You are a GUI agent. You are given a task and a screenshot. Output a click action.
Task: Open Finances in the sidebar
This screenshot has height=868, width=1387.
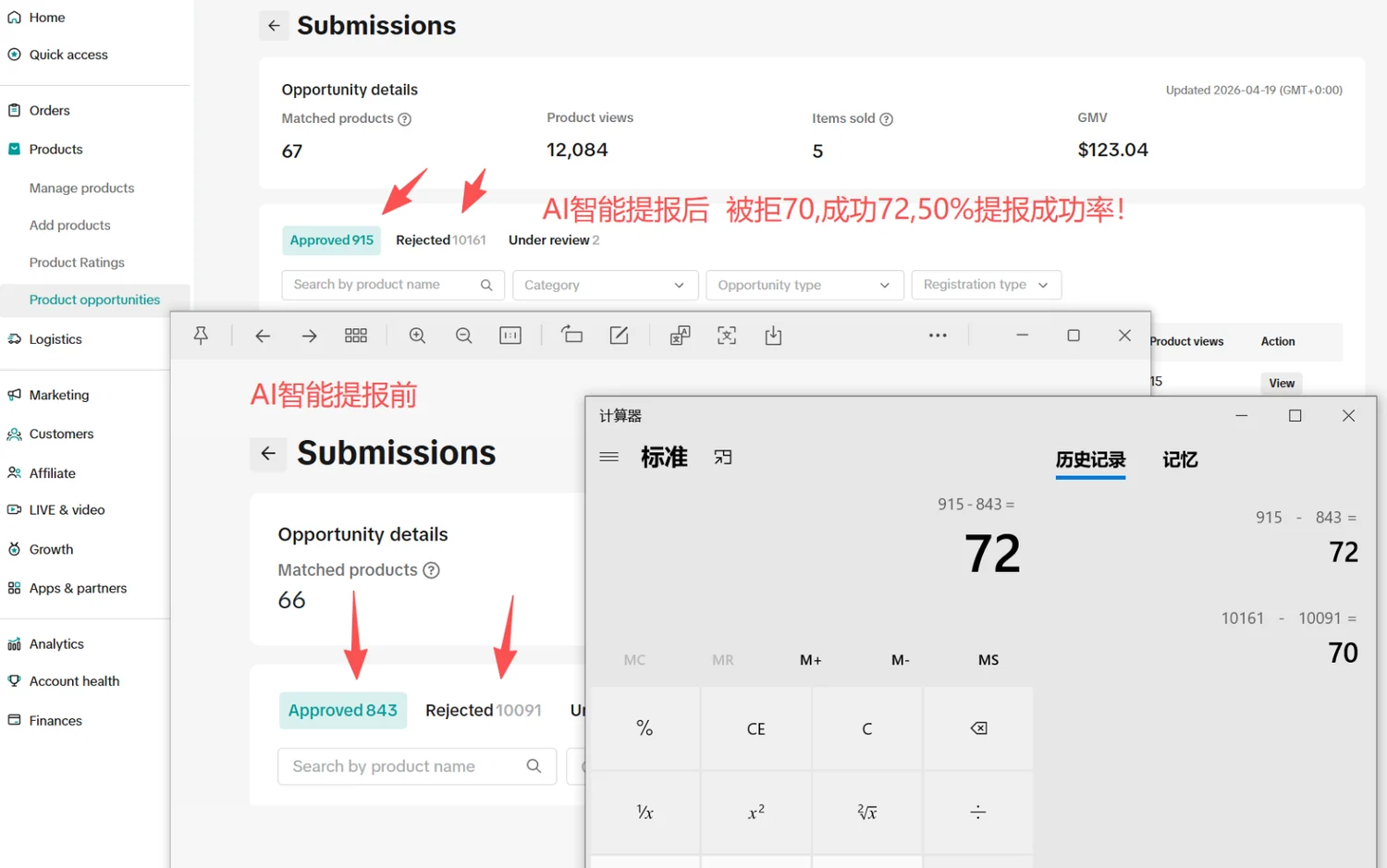tap(55, 721)
